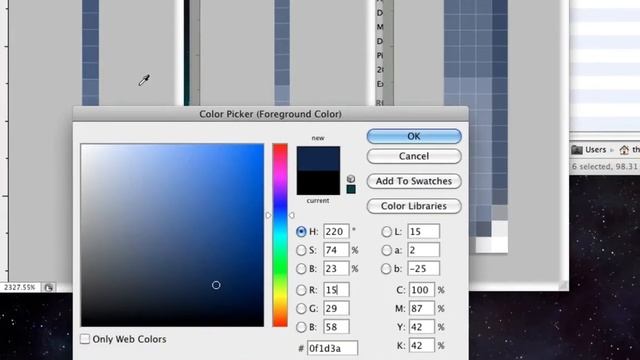Click the saturation field showing 74
640x360 pixels.
click(336, 250)
